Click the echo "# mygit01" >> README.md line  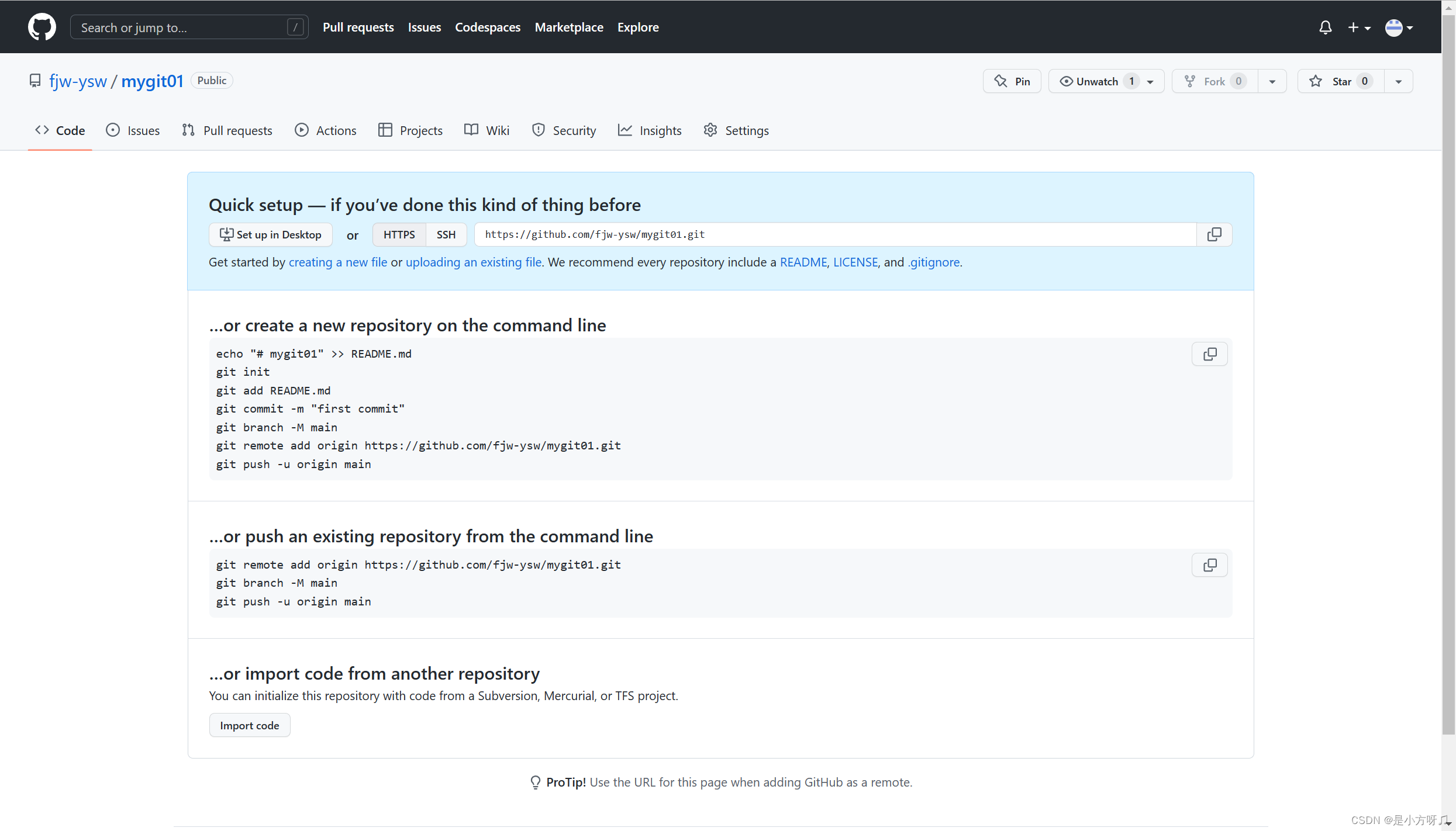tap(314, 354)
